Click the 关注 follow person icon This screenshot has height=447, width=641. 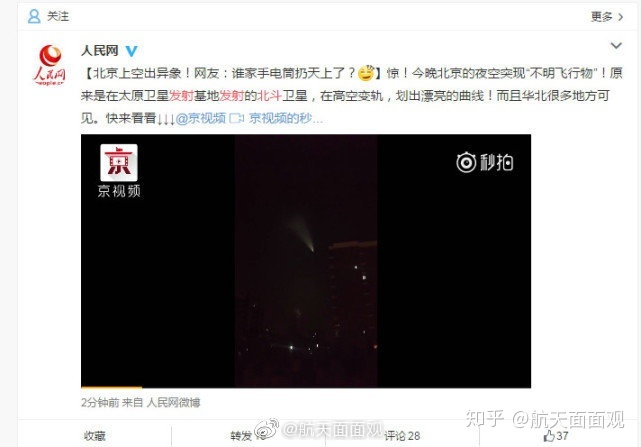34,16
